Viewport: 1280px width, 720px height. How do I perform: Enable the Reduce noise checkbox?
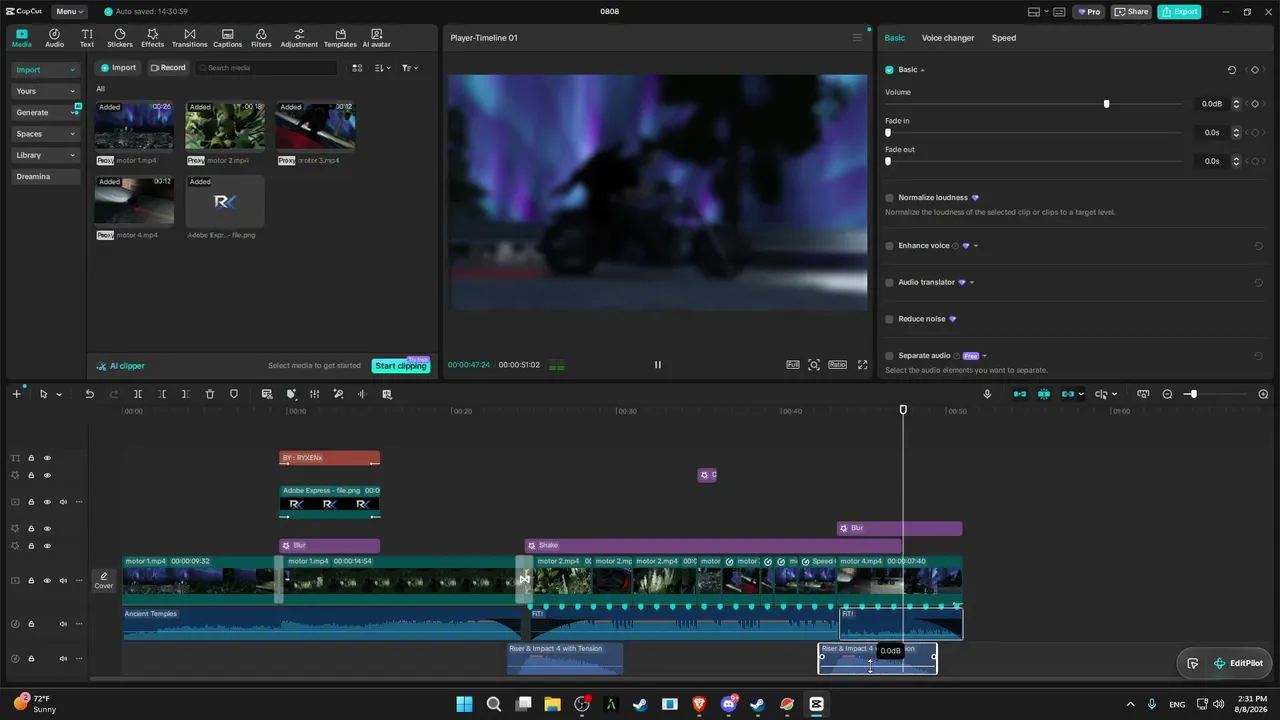click(889, 319)
